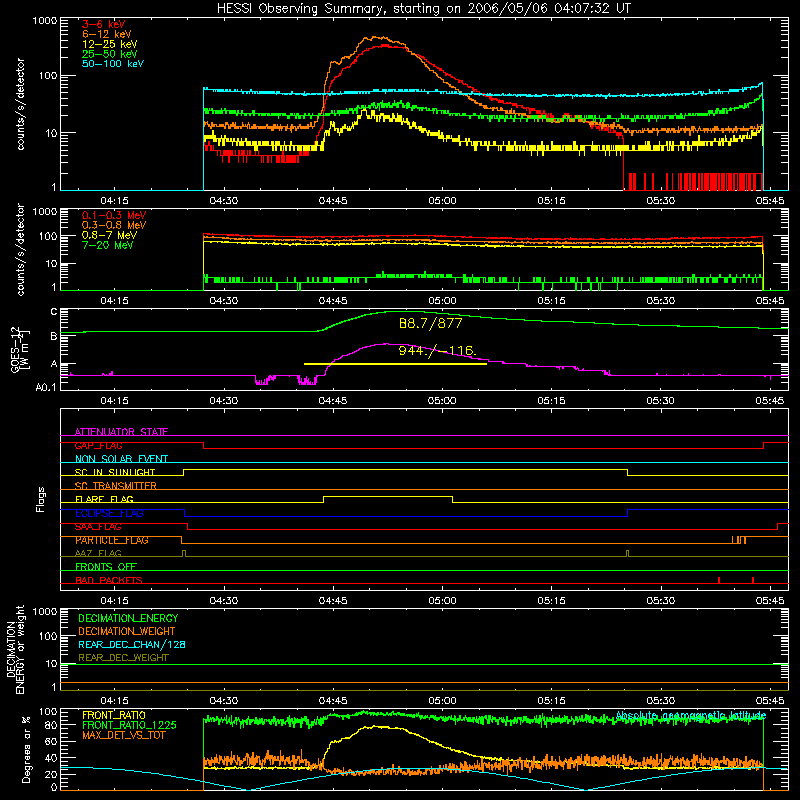Select the PARTICLE_FLAG label
This screenshot has height=800, width=800.
112,540
